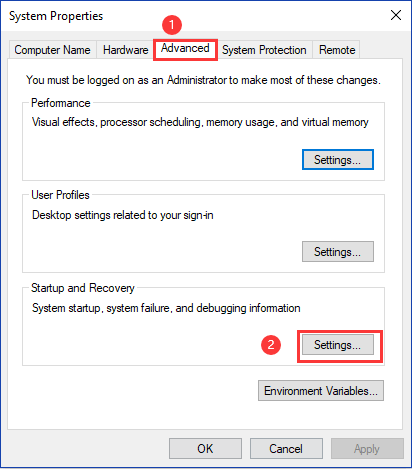Select the Advanced tab
The width and height of the screenshot is (412, 469).
tap(185, 49)
